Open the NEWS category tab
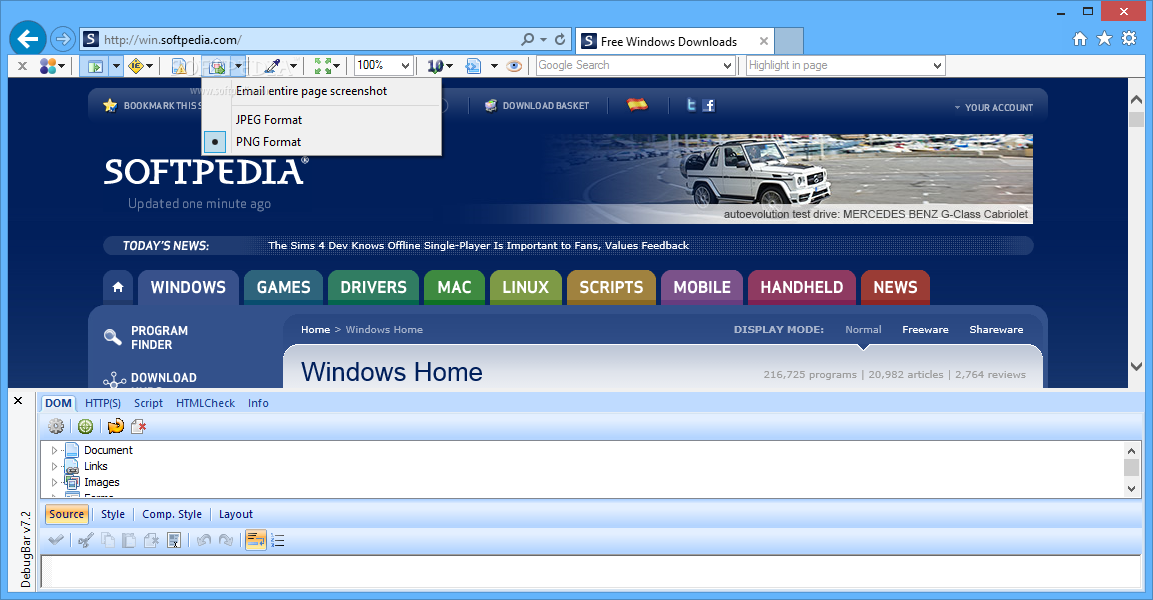The image size is (1153, 600). coord(896,288)
